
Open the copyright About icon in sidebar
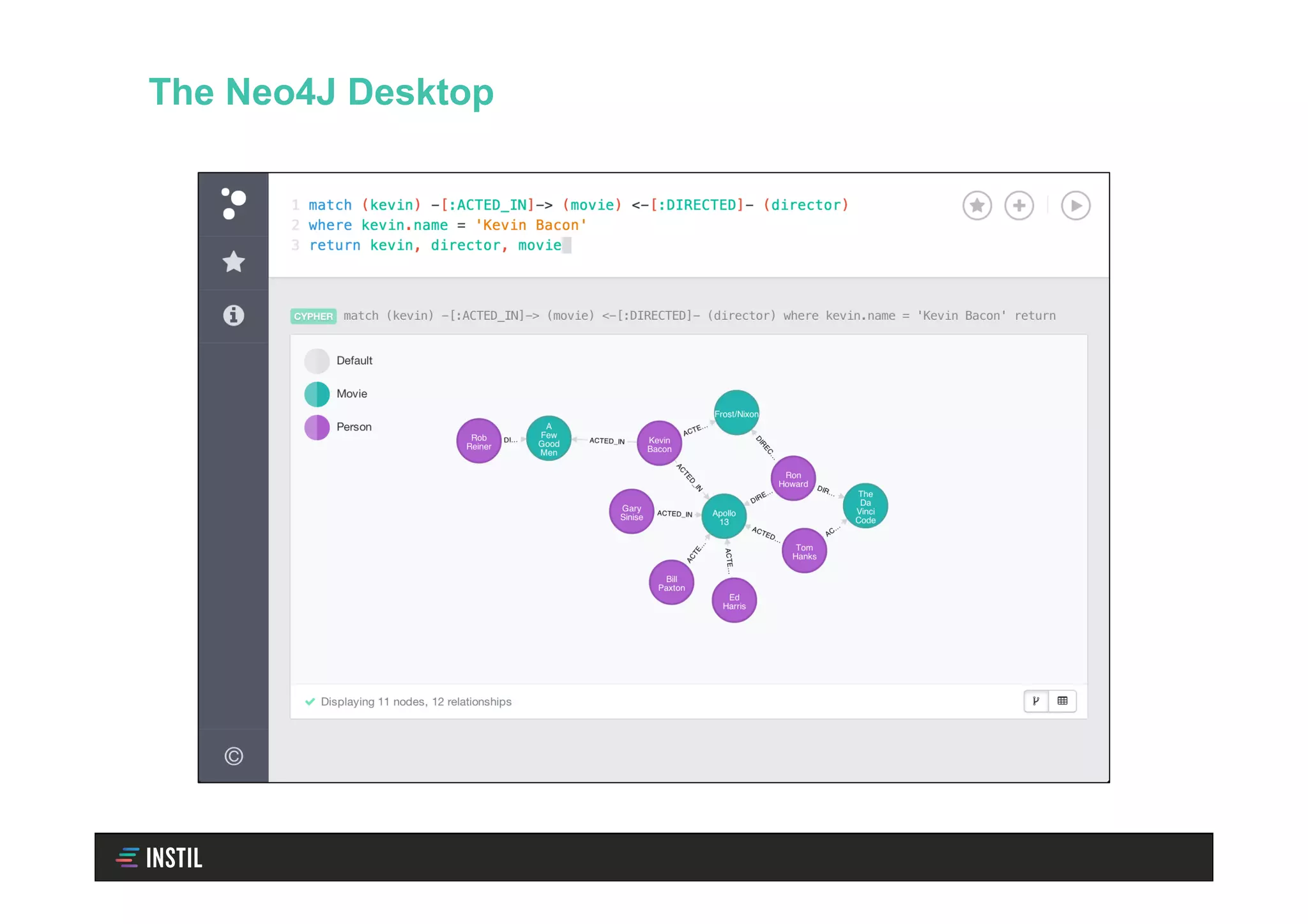click(x=234, y=756)
